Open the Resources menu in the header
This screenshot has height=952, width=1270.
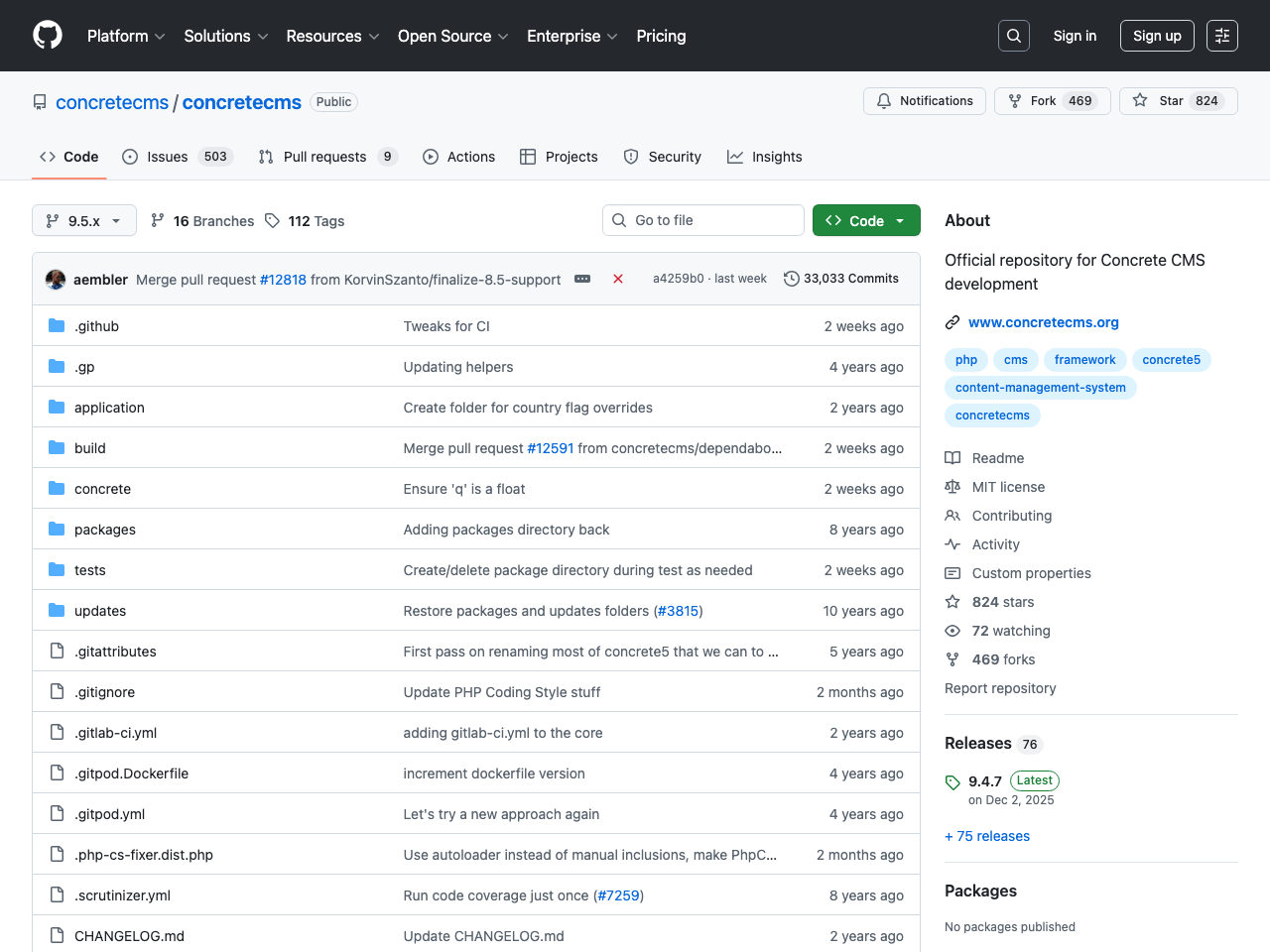pos(331,36)
